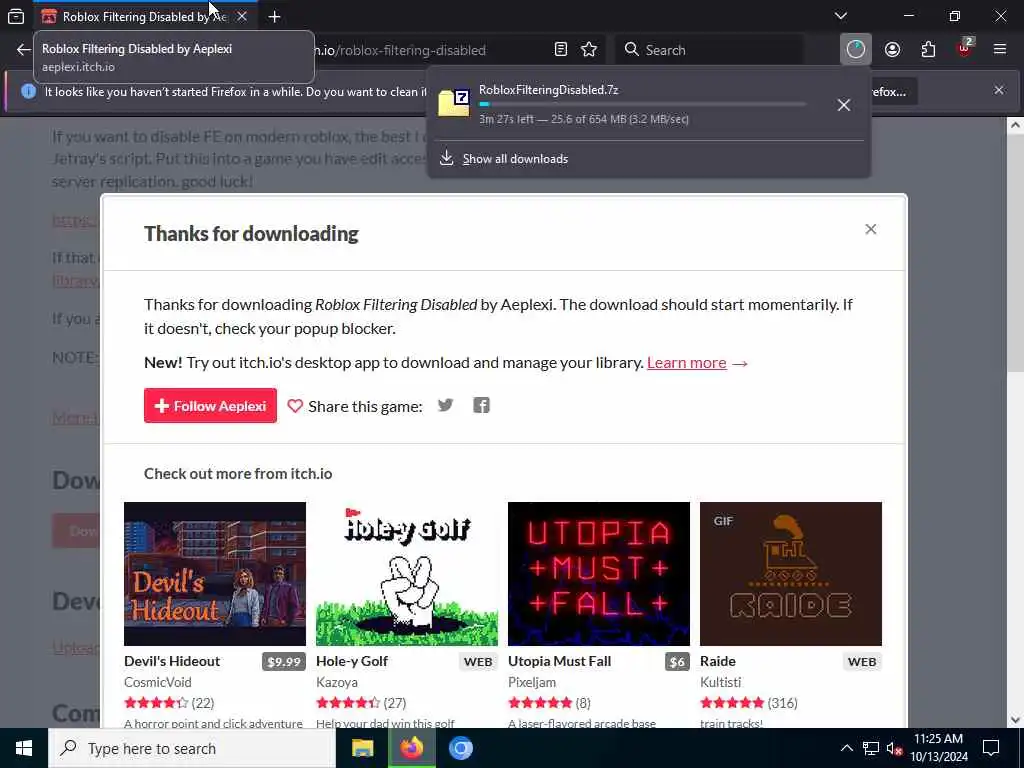
Task: Show all downloads
Action: (515, 159)
